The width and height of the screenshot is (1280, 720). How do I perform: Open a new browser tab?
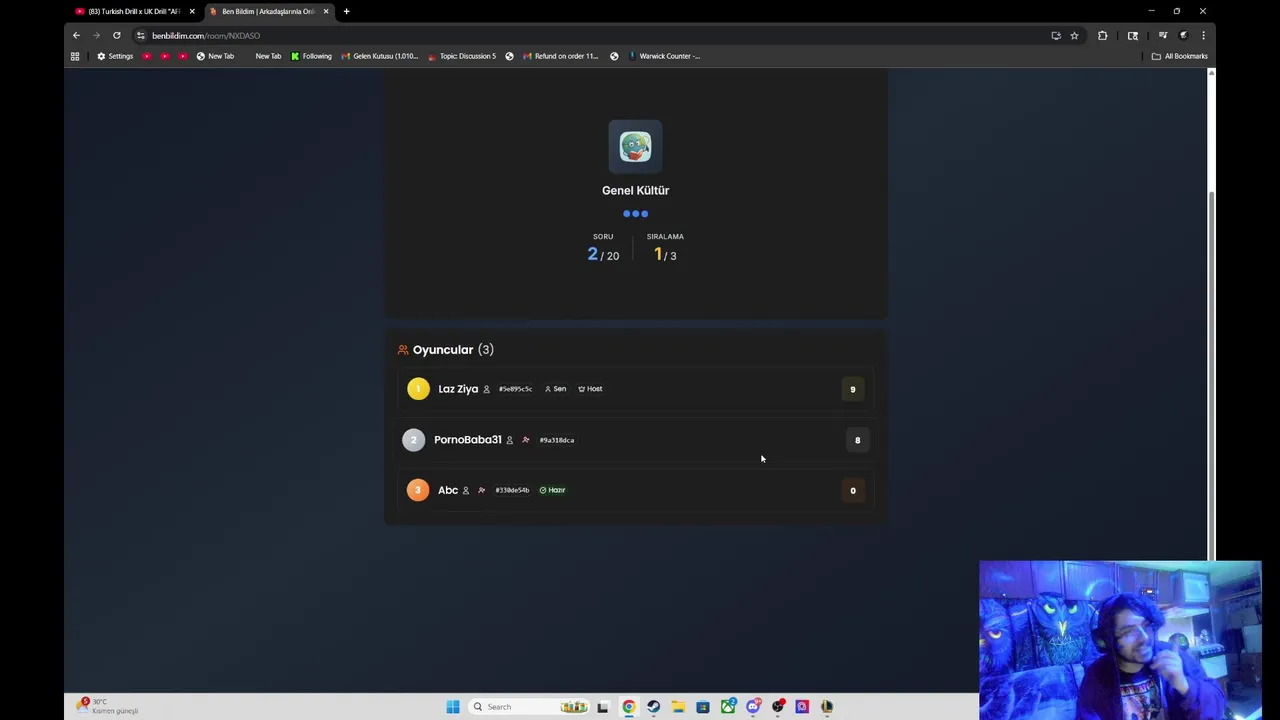pyautogui.click(x=346, y=11)
